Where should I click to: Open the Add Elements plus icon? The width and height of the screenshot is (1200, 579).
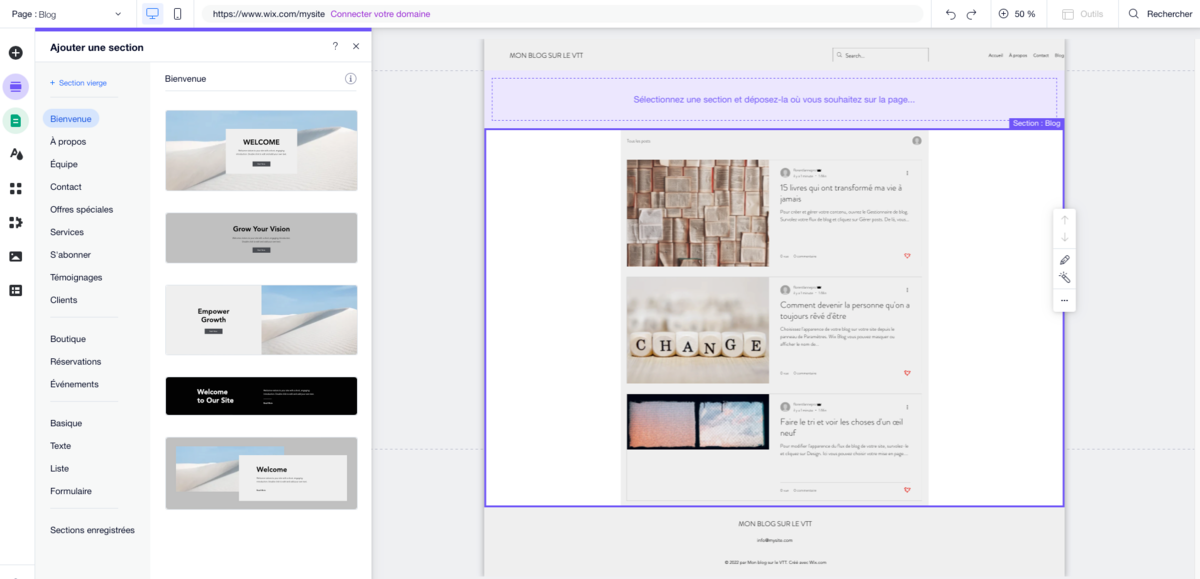tap(15, 53)
